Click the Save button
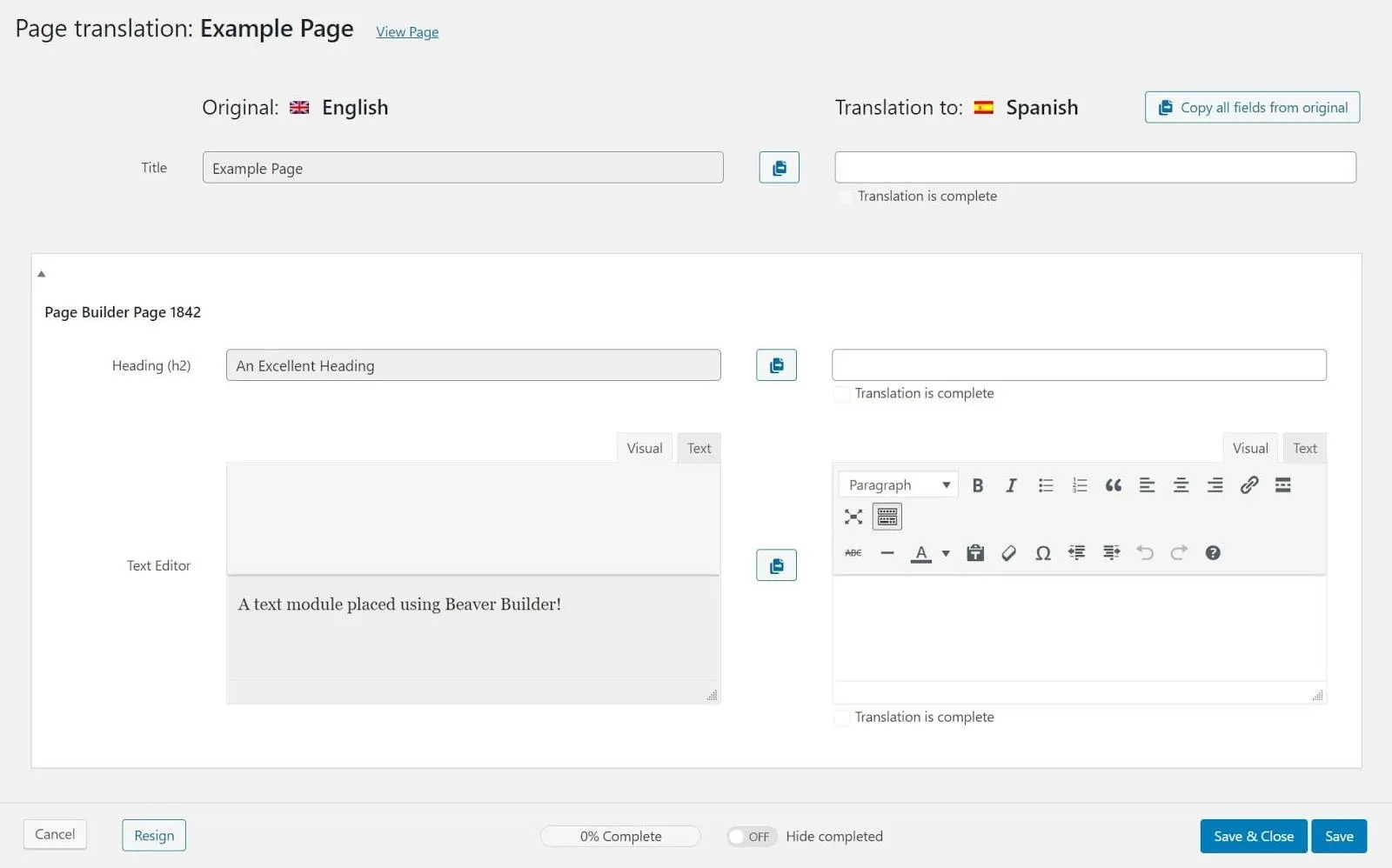Image resolution: width=1392 pixels, height=868 pixels. coord(1339,837)
